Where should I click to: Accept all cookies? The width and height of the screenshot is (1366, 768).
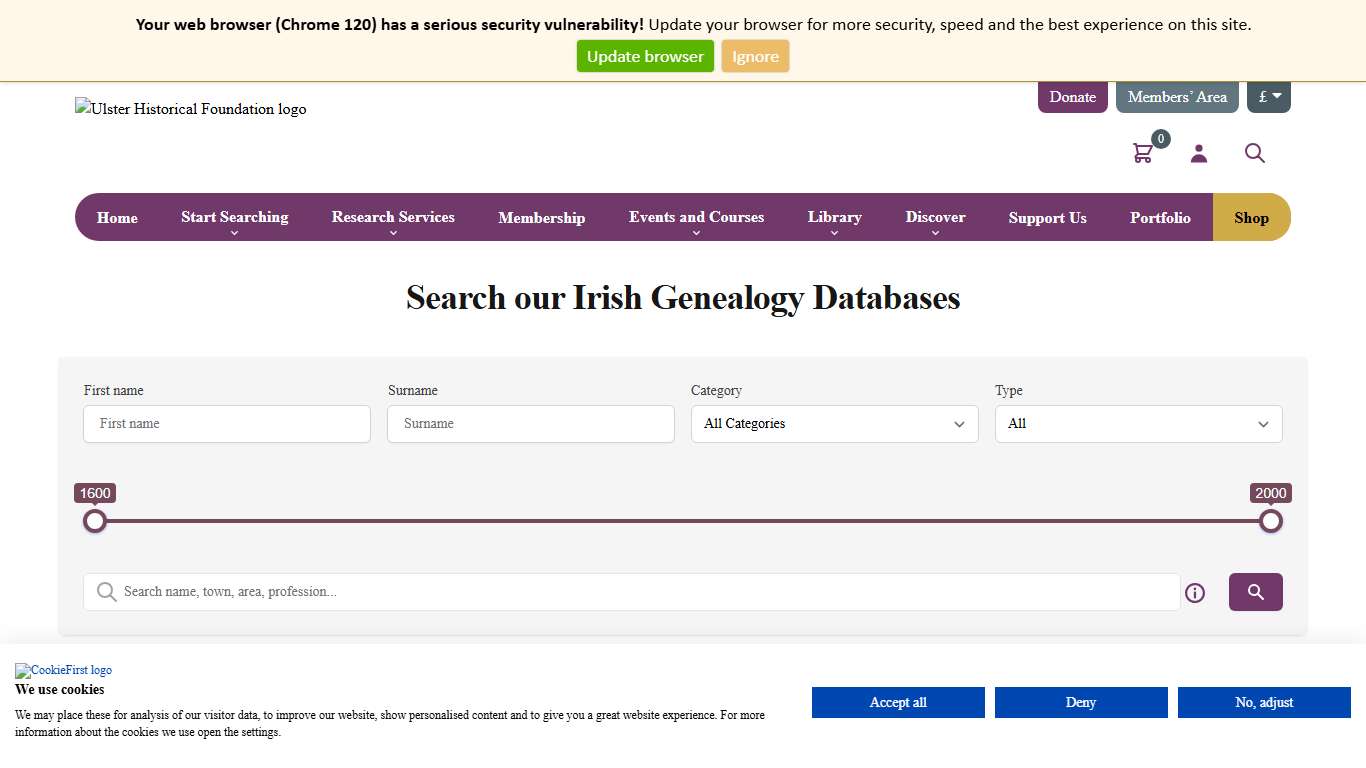[x=897, y=702]
